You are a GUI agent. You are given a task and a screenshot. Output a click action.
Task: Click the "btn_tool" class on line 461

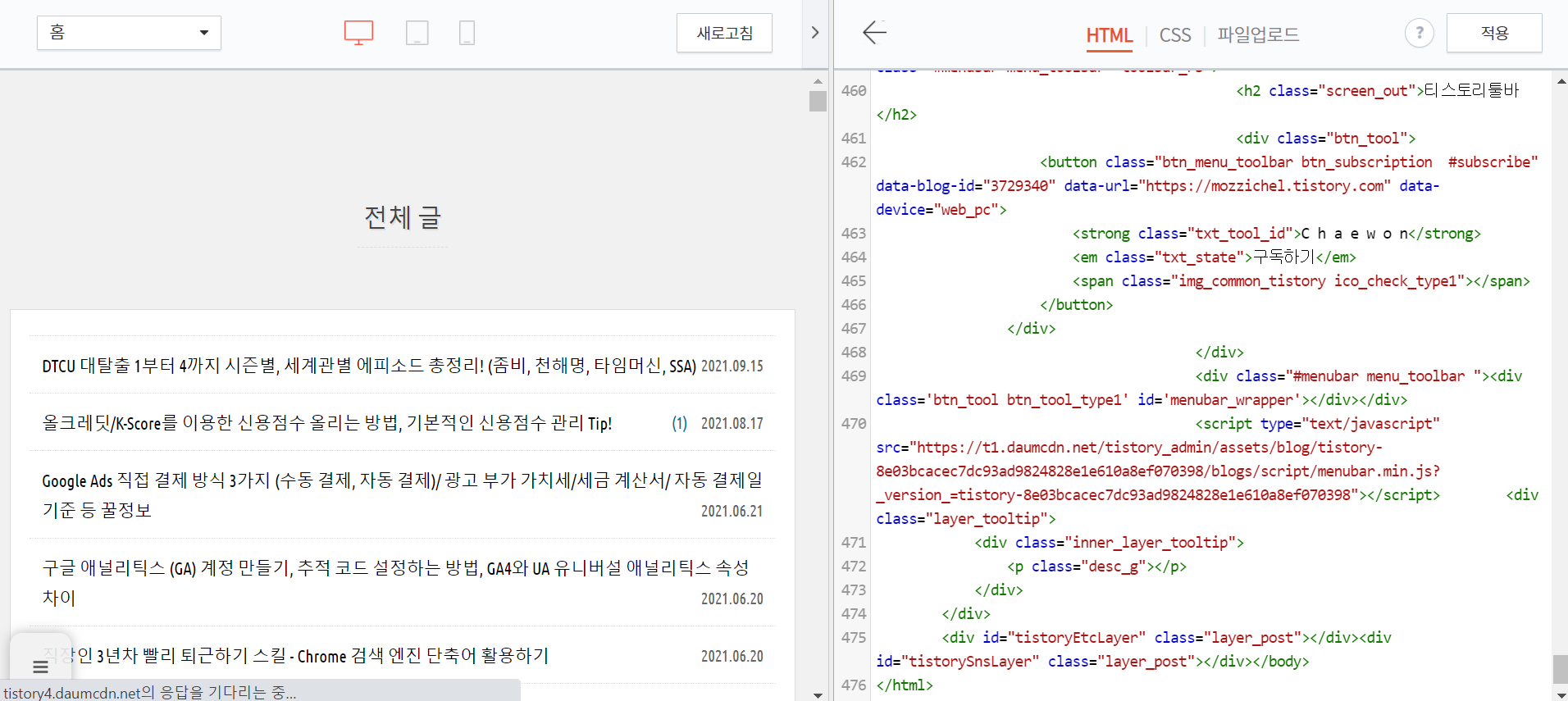tap(1362, 139)
